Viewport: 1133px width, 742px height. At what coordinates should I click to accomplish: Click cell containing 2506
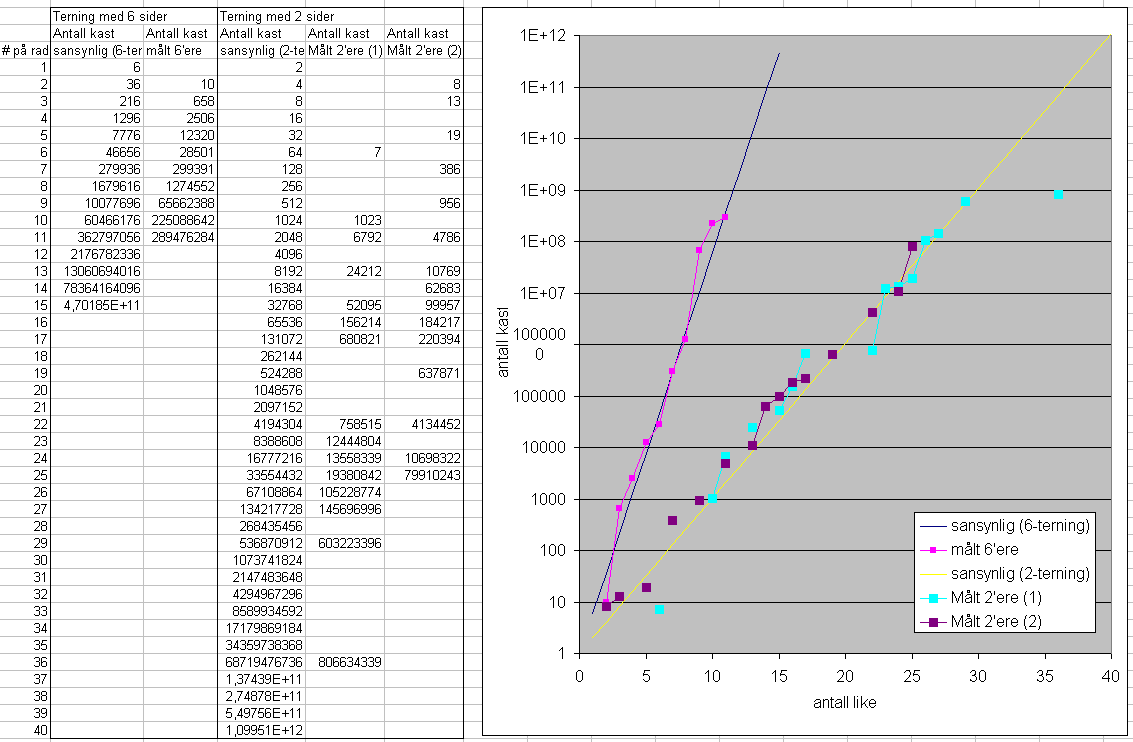pos(181,118)
